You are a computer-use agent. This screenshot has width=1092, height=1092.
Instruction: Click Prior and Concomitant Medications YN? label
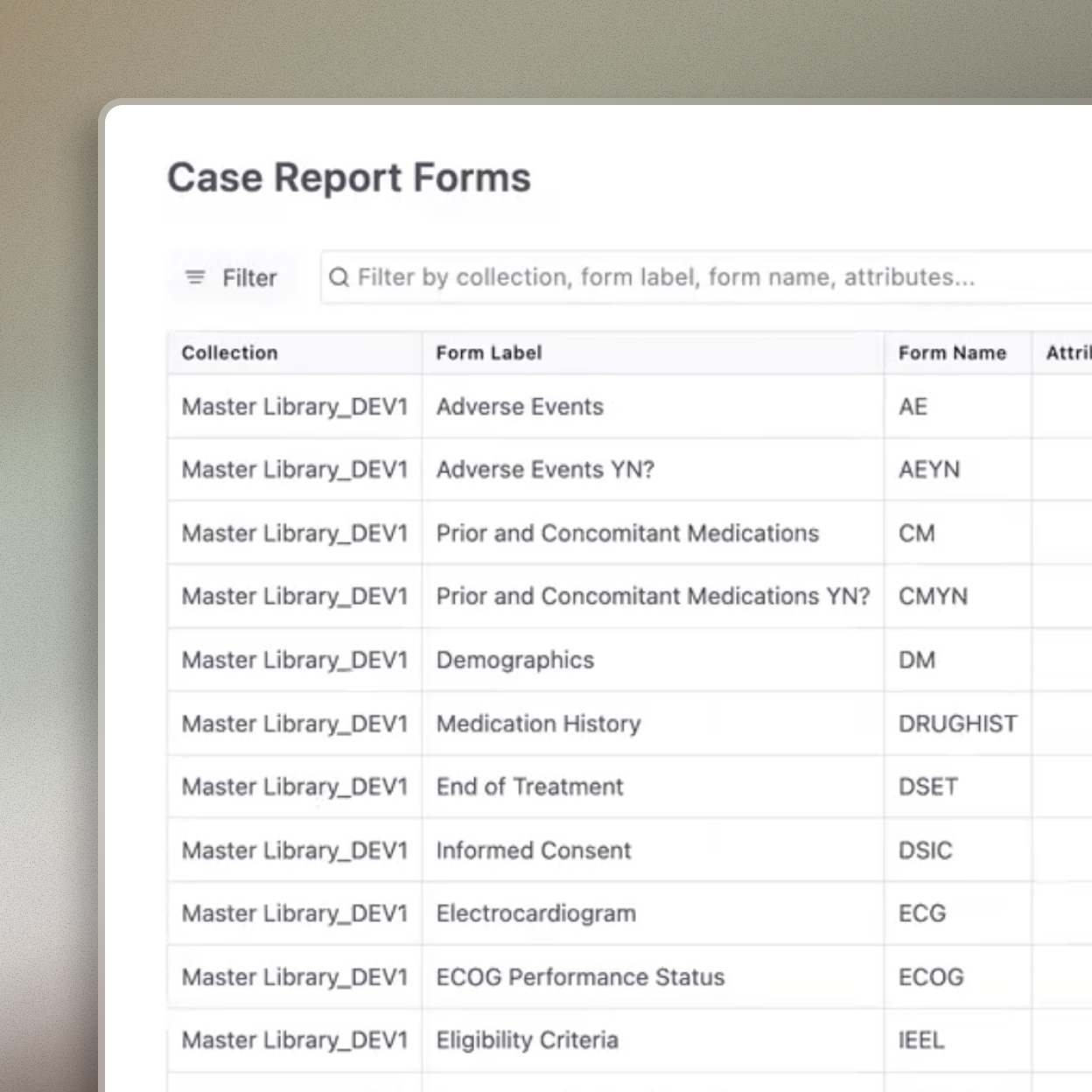tap(653, 596)
